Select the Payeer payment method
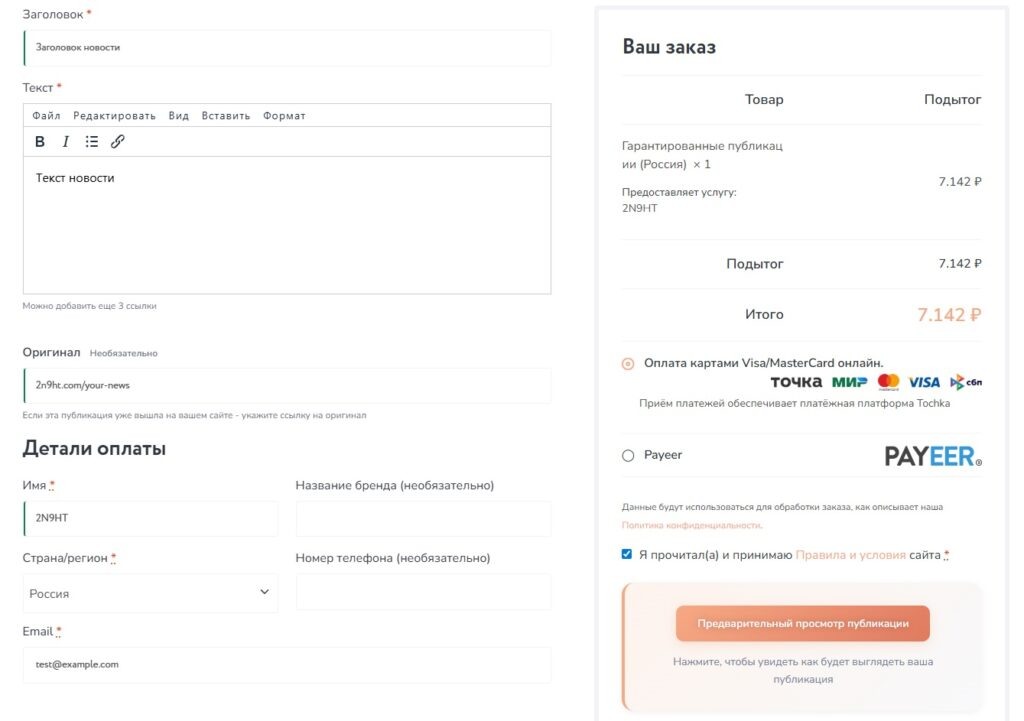1024x721 pixels. tap(628, 456)
